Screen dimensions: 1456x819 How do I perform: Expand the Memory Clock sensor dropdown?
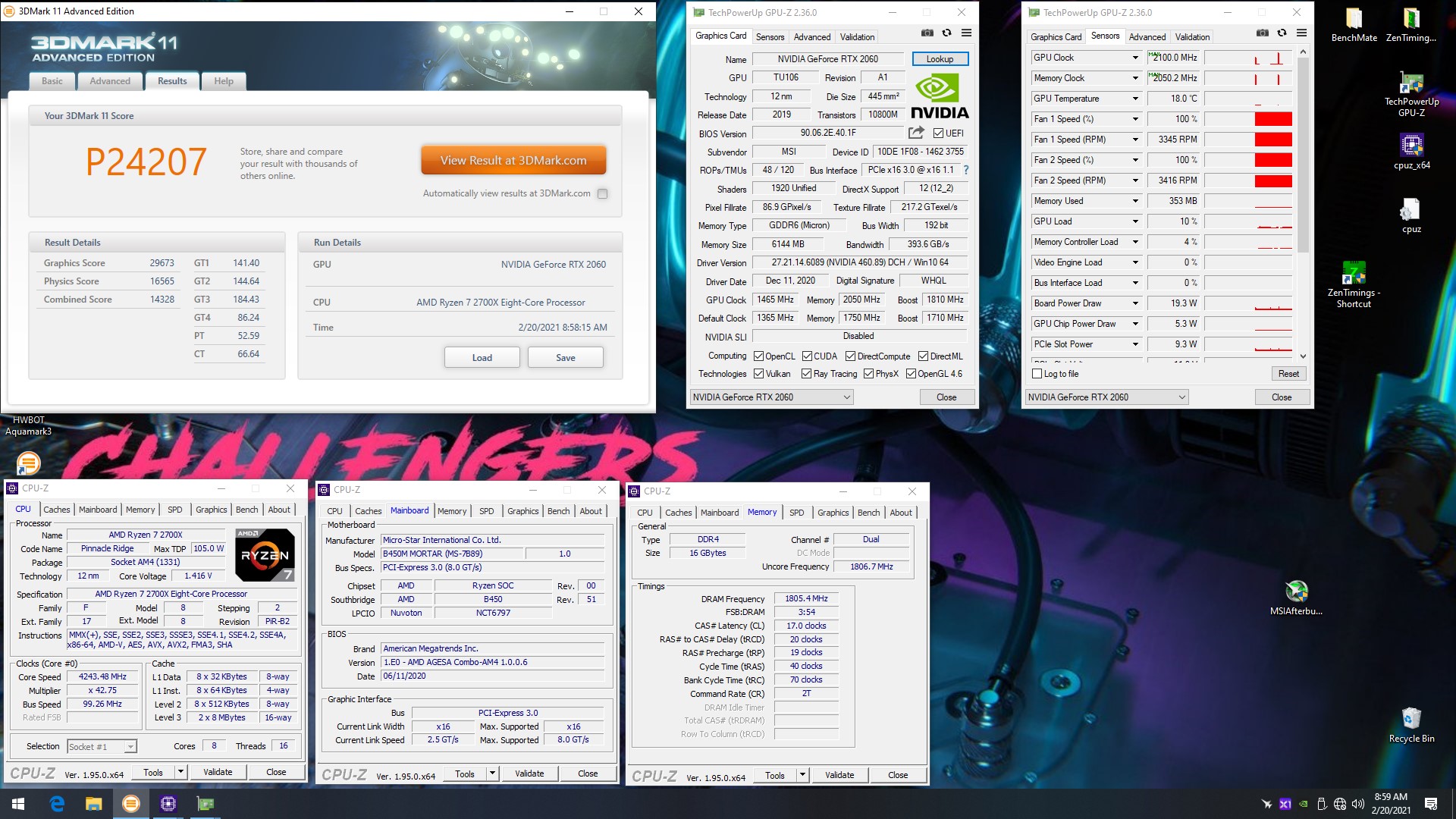(1135, 78)
